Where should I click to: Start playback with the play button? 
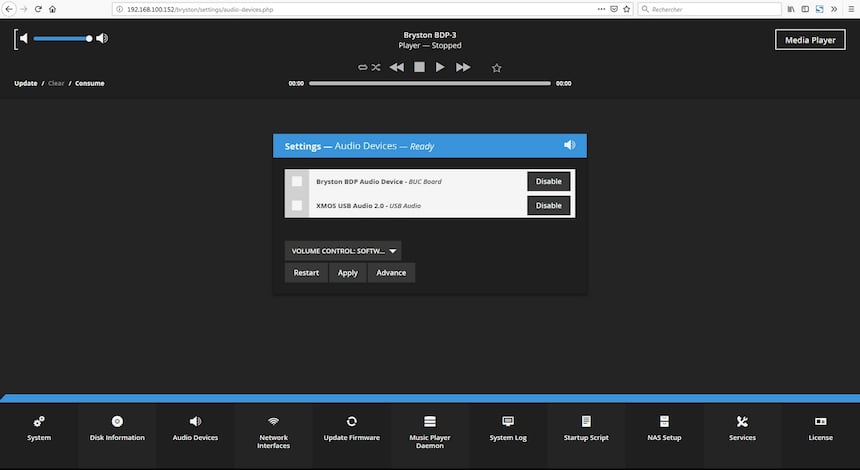(x=440, y=67)
